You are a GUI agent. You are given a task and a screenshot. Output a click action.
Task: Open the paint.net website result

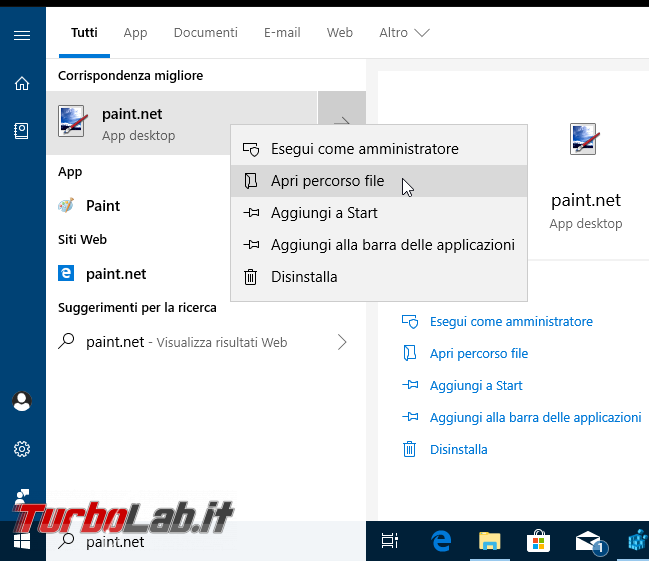[139, 274]
